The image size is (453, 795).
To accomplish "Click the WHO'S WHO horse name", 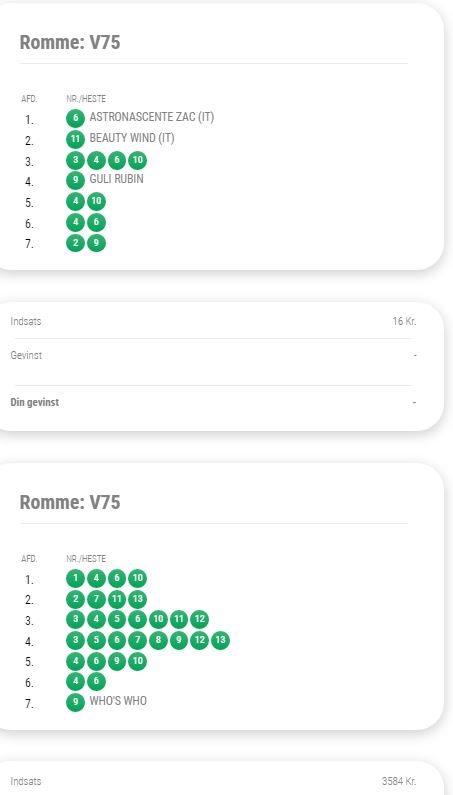I will 118,701.
